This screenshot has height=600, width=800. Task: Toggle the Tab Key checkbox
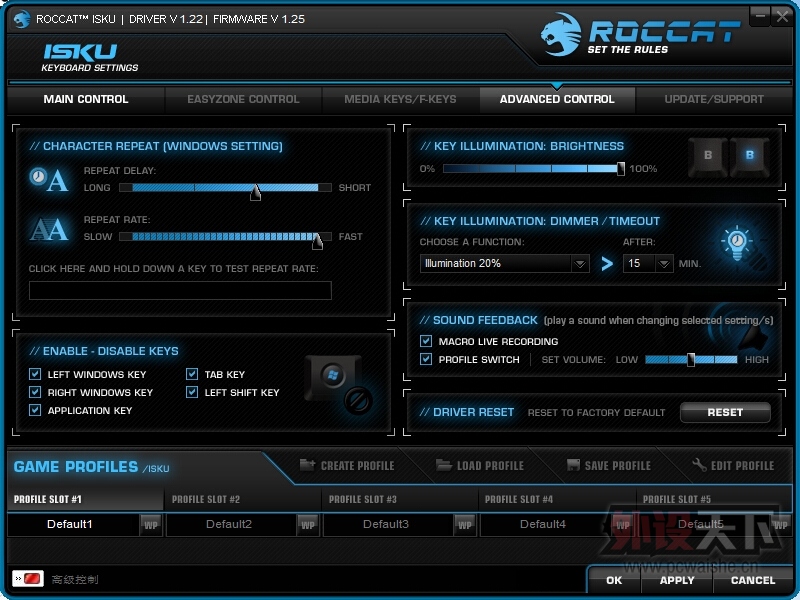coord(192,374)
